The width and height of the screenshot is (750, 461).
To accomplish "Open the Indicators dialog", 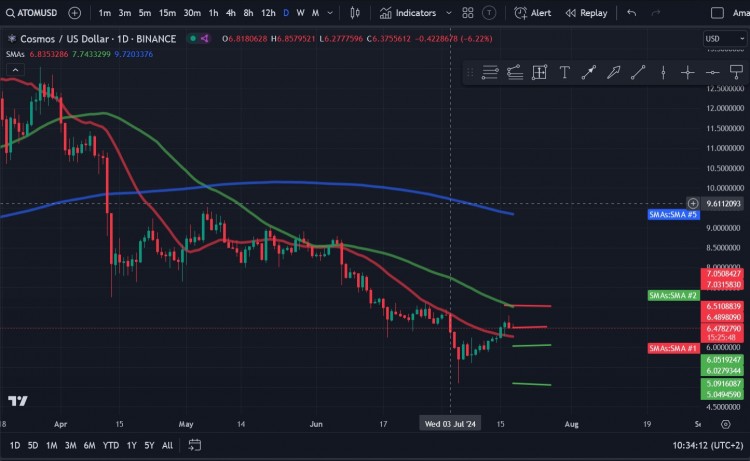I will (408, 13).
